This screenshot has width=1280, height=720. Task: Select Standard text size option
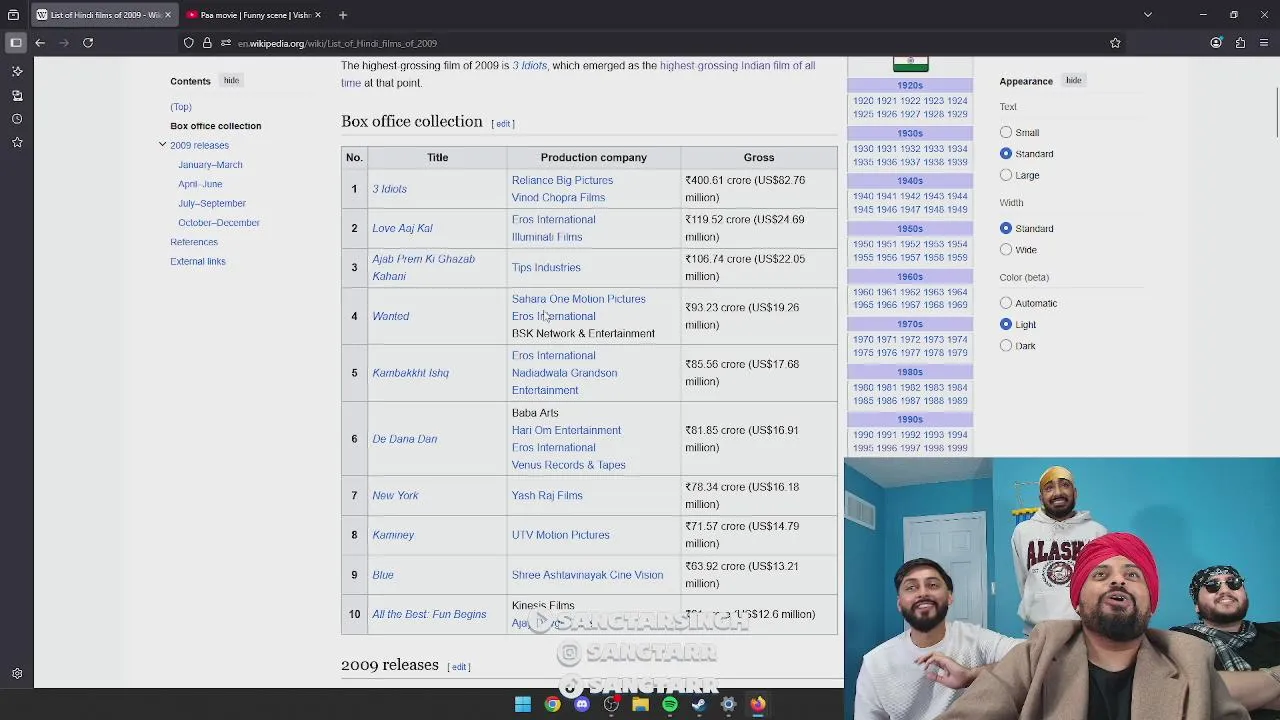click(1006, 153)
